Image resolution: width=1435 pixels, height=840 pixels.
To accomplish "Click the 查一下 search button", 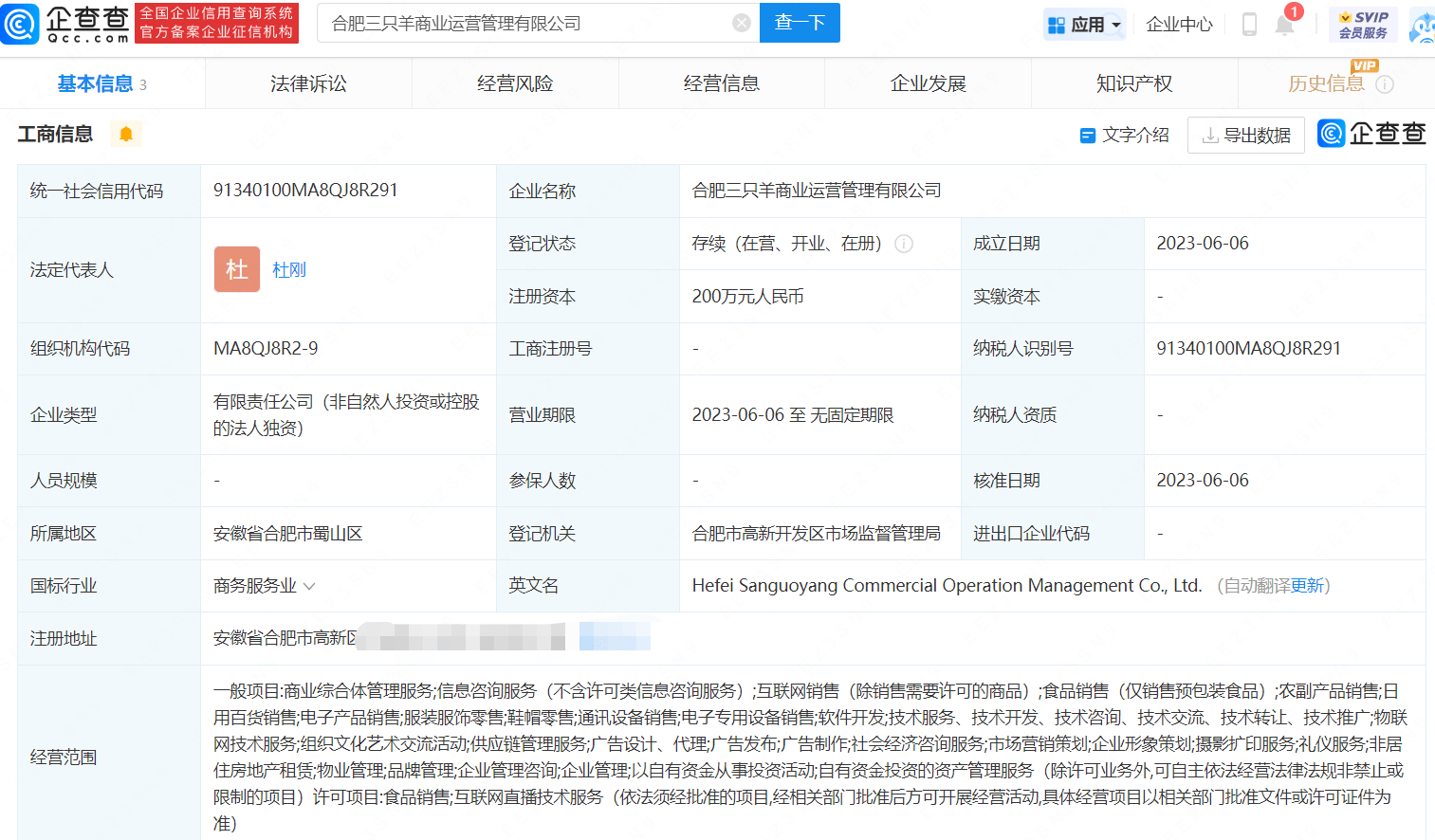I will click(x=800, y=23).
